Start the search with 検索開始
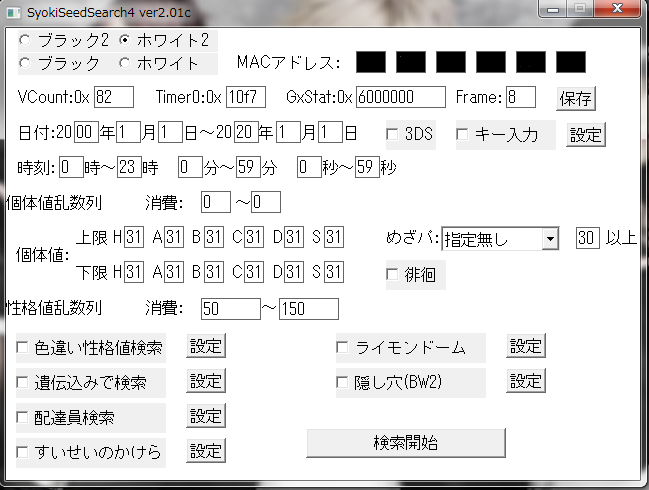 pos(406,443)
